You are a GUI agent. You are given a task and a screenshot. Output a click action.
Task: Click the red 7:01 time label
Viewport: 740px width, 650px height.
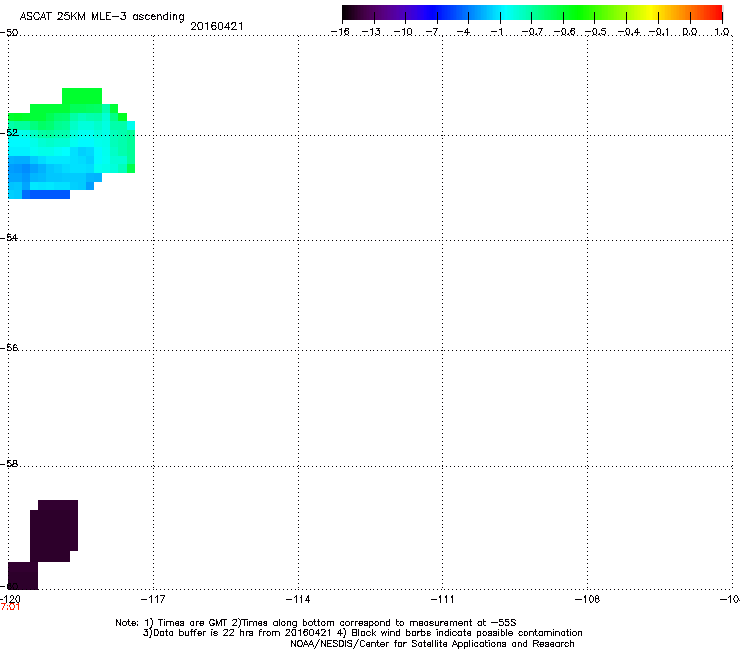(x=10, y=607)
